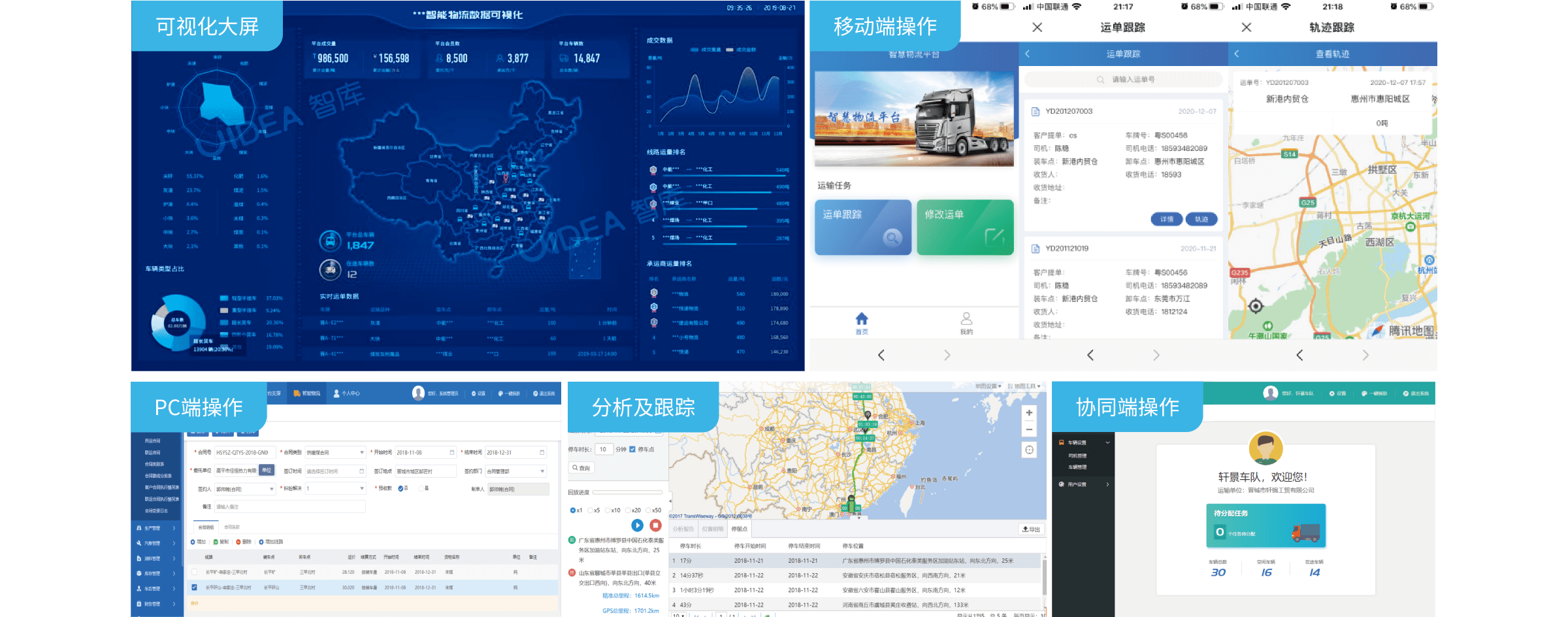
Task: Switch to the 合同条款 tab
Action: [232, 527]
